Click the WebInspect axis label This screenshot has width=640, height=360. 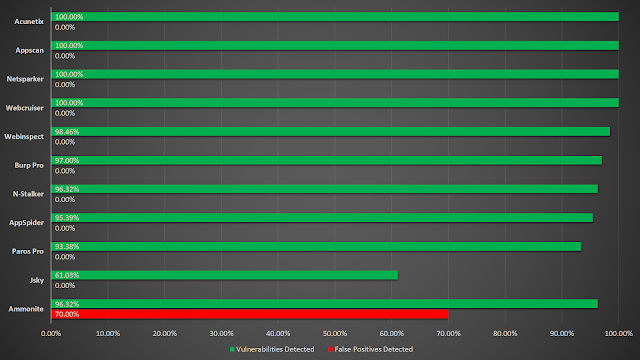point(24,137)
